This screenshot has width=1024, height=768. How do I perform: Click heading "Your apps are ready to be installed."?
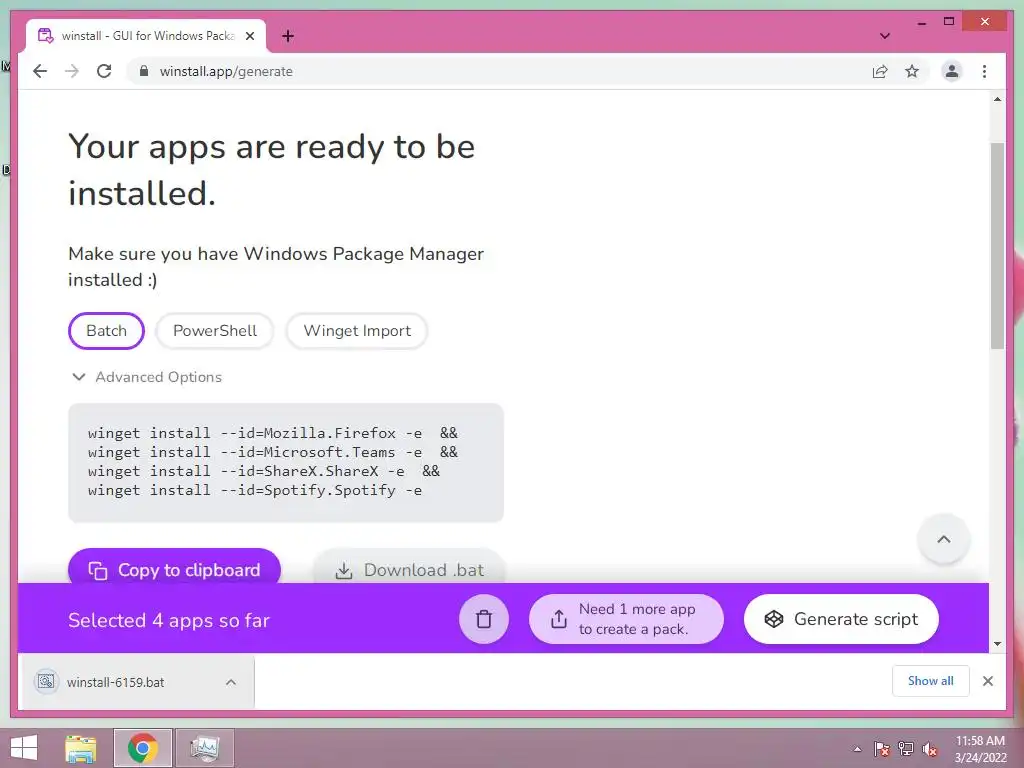coord(272,170)
